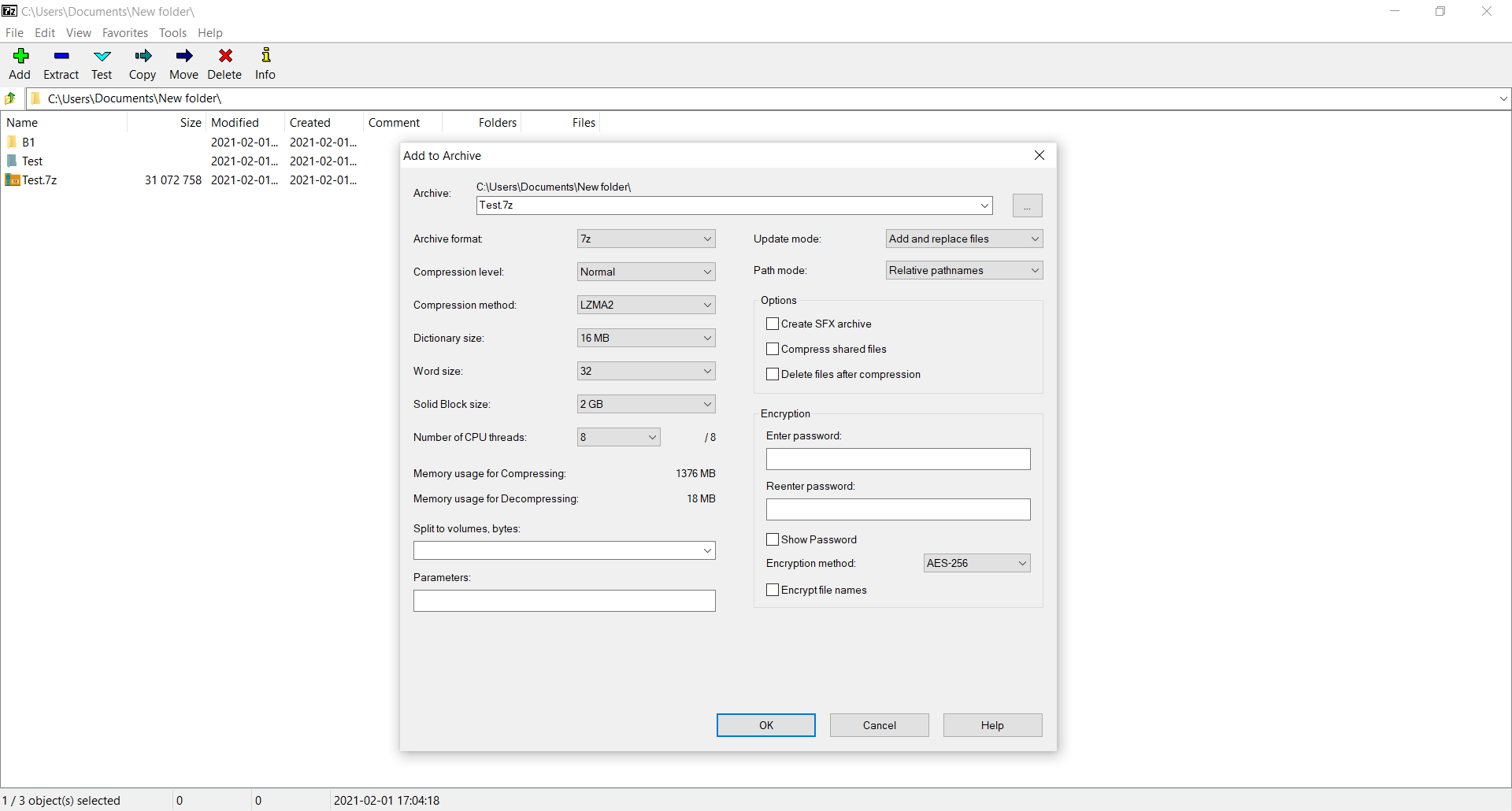
Task: Click the Cancel button
Action: coord(879,725)
